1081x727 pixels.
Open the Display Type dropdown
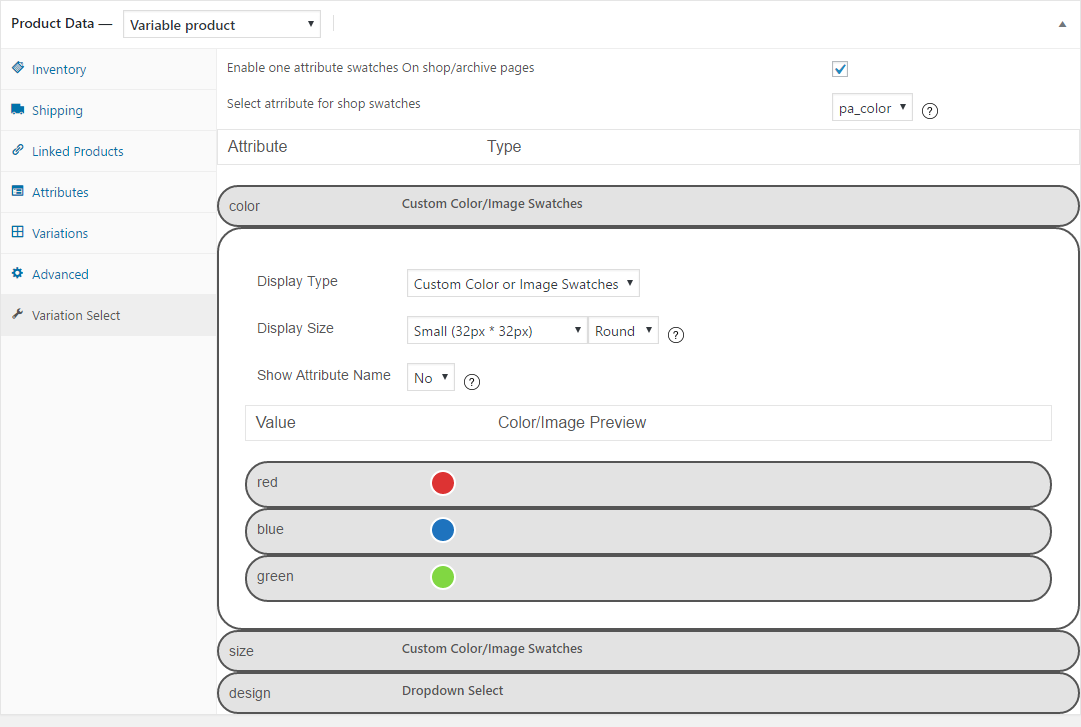523,284
